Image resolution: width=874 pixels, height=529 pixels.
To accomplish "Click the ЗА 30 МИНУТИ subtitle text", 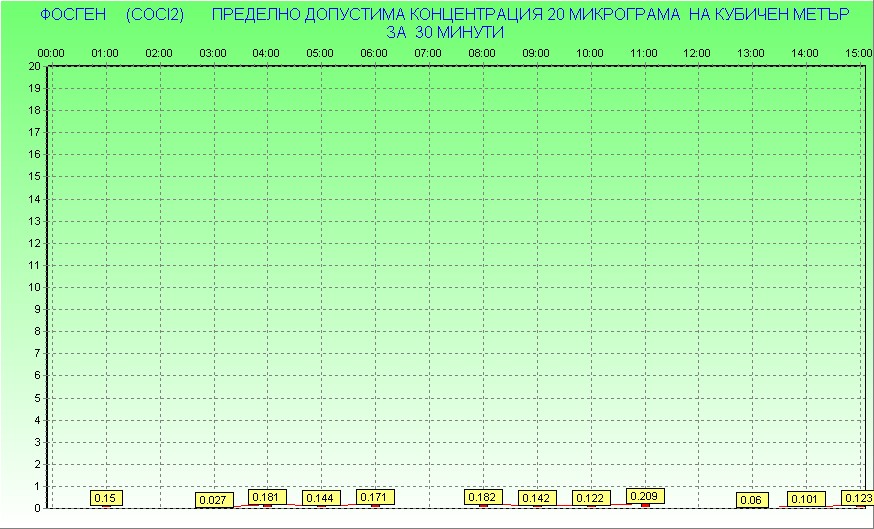I will coord(444,32).
